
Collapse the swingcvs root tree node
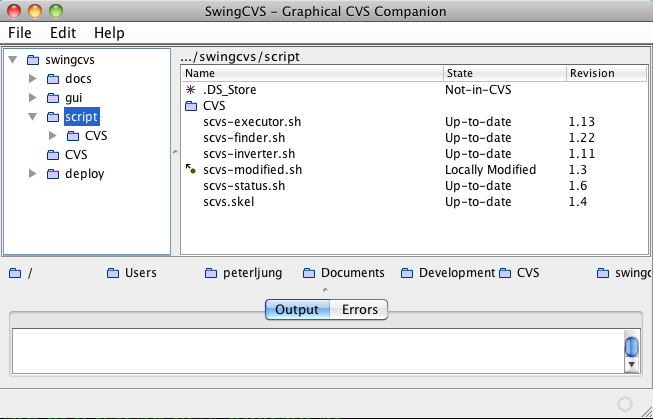(x=13, y=60)
